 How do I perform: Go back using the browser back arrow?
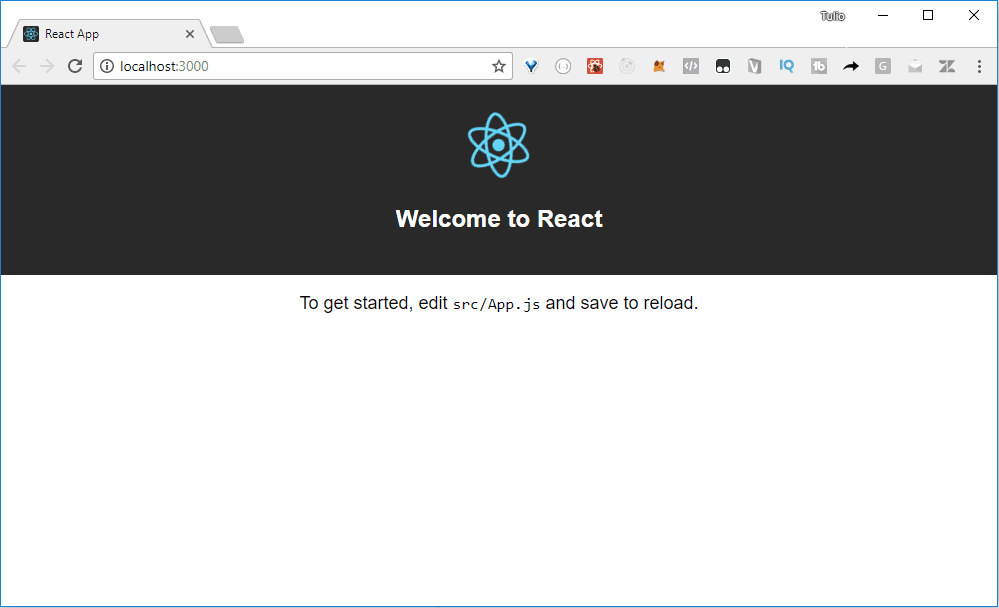click(19, 66)
